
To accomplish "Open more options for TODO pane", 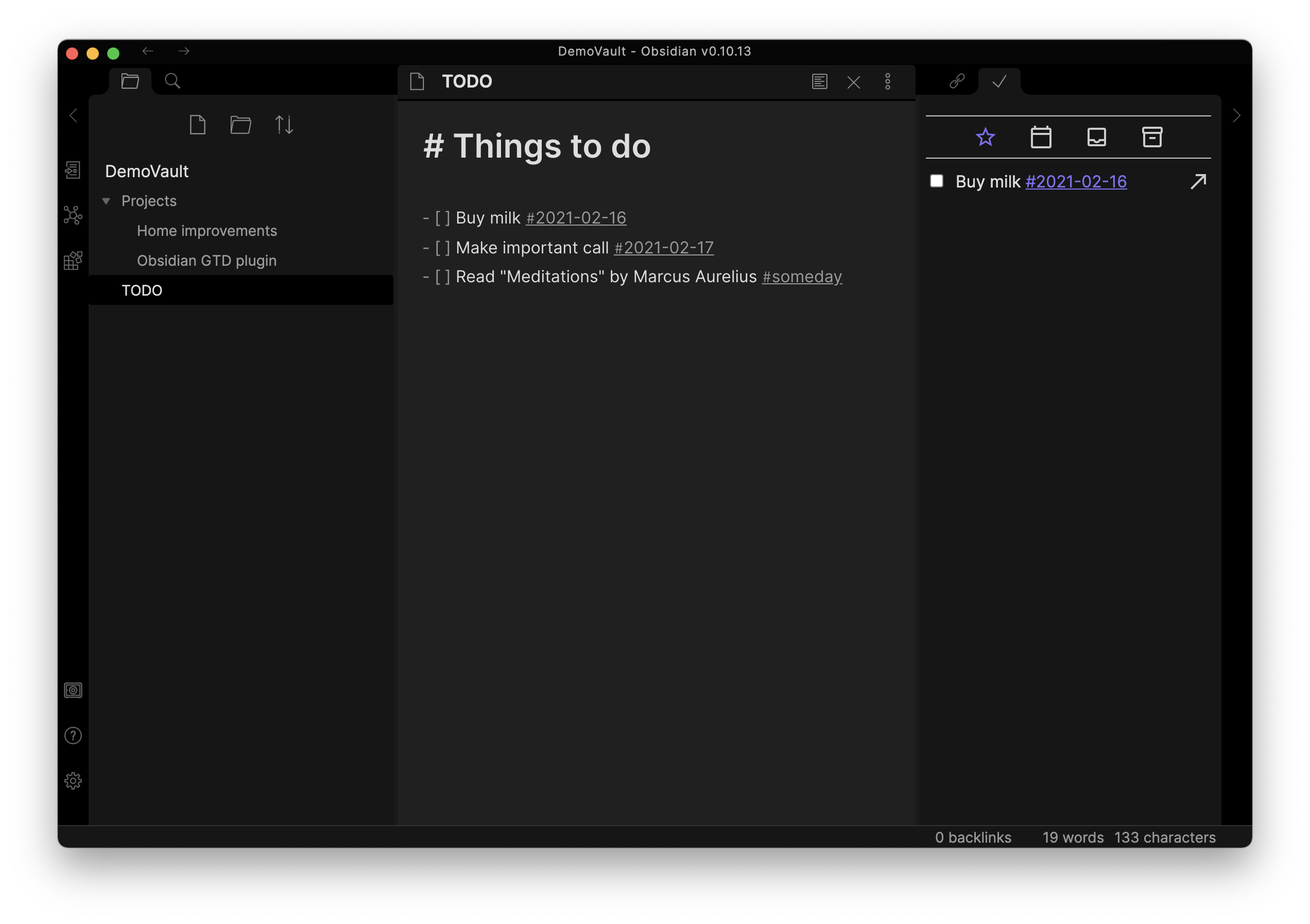I will click(x=888, y=81).
